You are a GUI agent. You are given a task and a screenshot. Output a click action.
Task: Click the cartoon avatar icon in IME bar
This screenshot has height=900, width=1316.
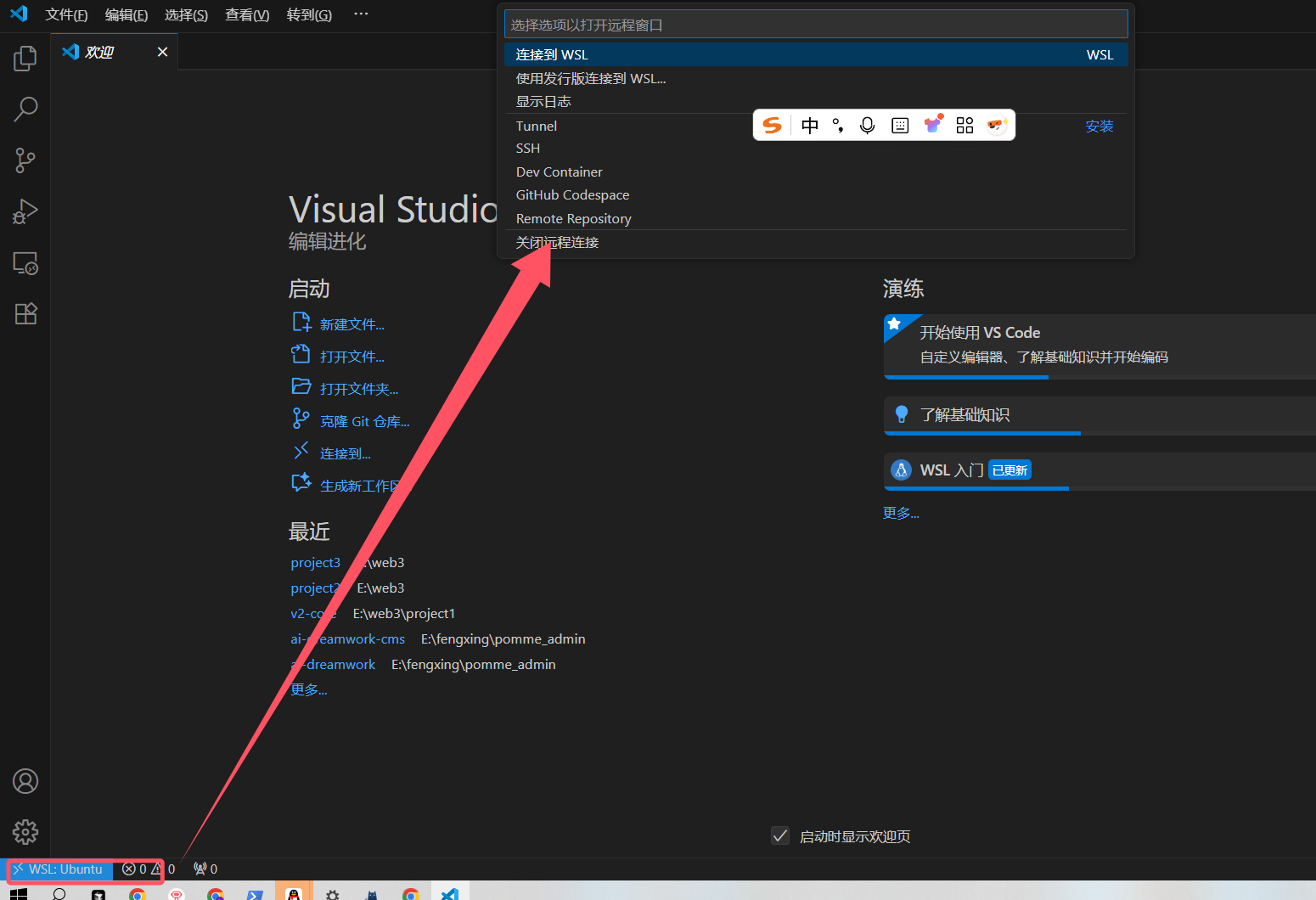coord(997,125)
